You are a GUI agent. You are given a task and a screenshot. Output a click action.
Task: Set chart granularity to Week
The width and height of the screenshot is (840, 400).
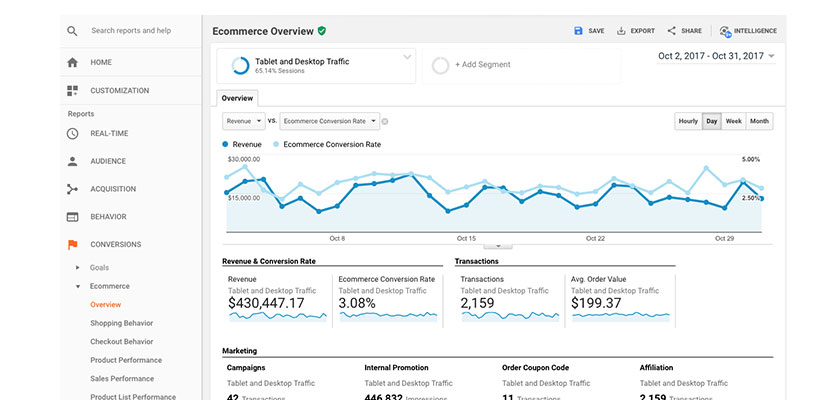(733, 121)
